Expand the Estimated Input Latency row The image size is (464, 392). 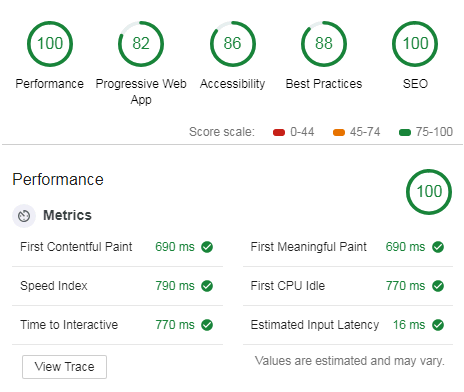pos(348,325)
